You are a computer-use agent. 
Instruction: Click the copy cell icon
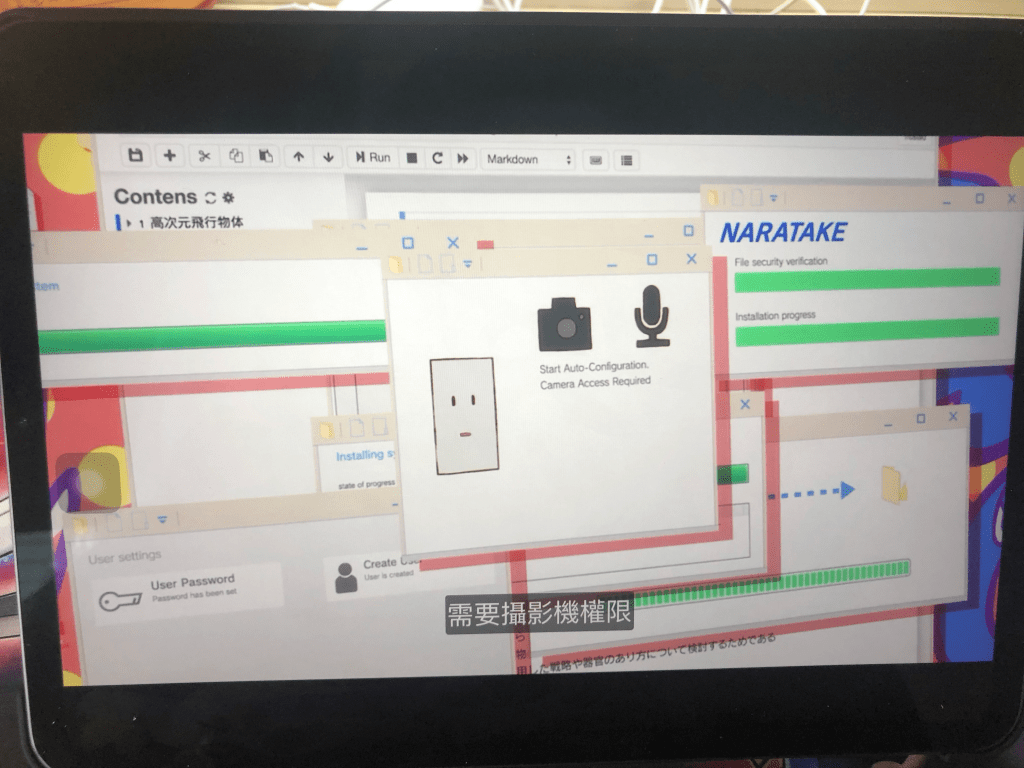(x=236, y=156)
